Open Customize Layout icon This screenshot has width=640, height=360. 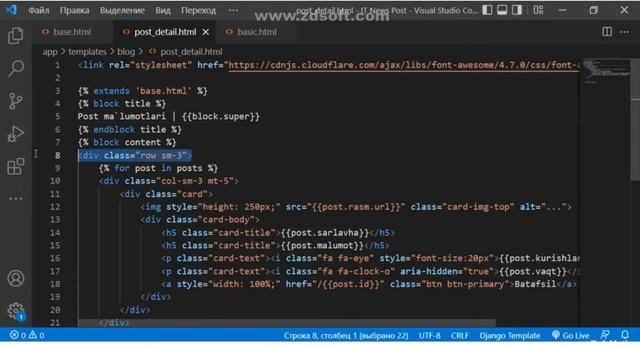coord(538,10)
